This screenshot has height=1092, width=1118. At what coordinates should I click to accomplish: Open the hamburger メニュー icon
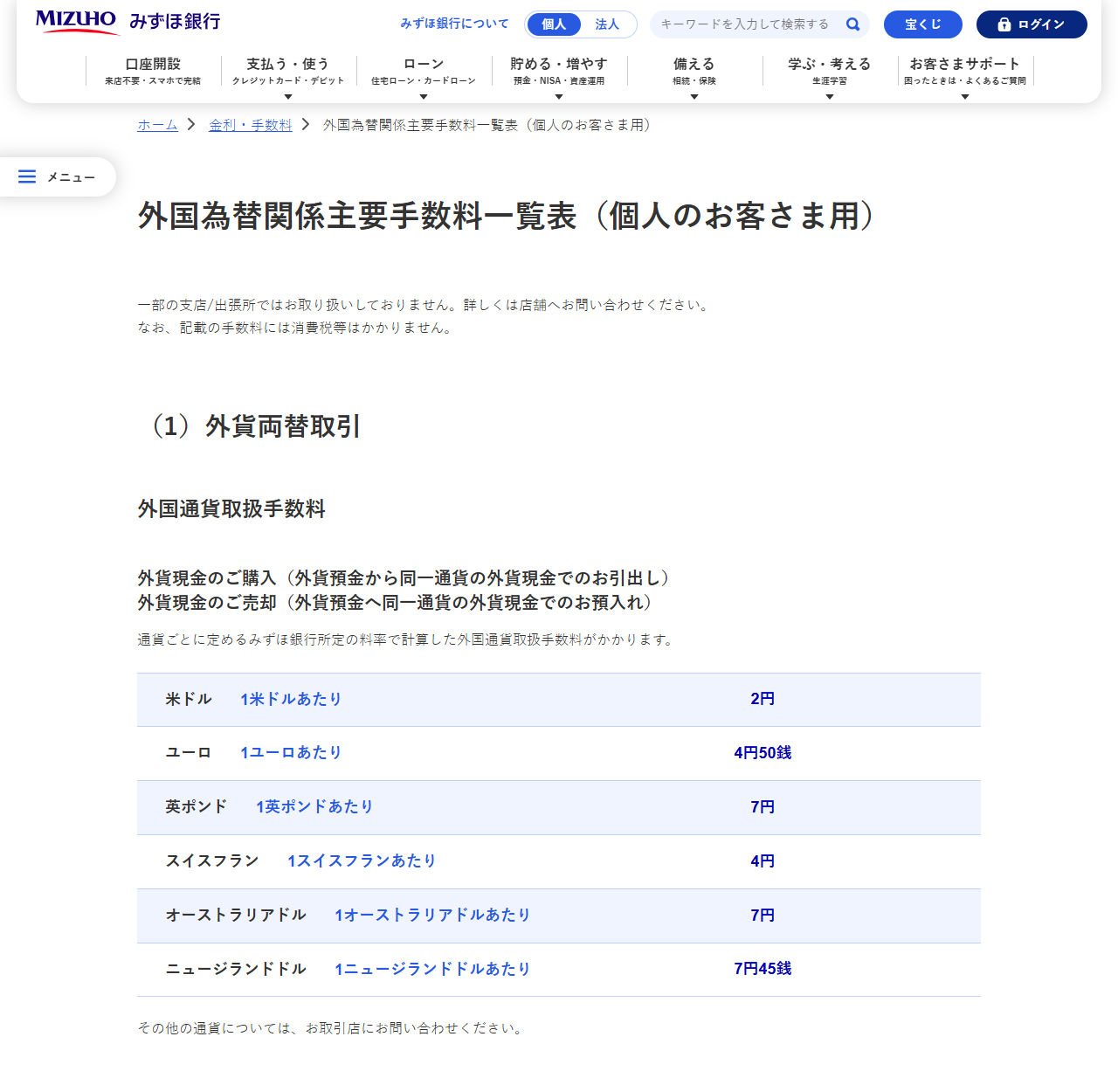click(x=27, y=176)
